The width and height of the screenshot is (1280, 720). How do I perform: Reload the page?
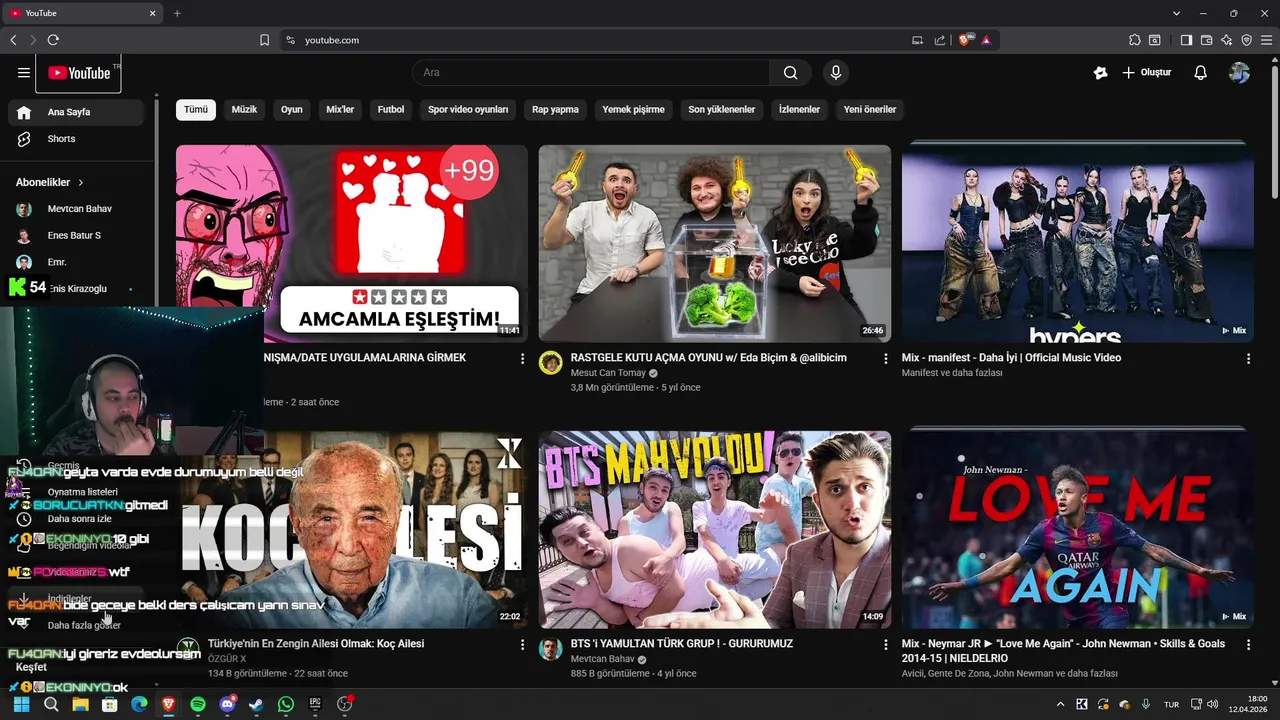[53, 40]
